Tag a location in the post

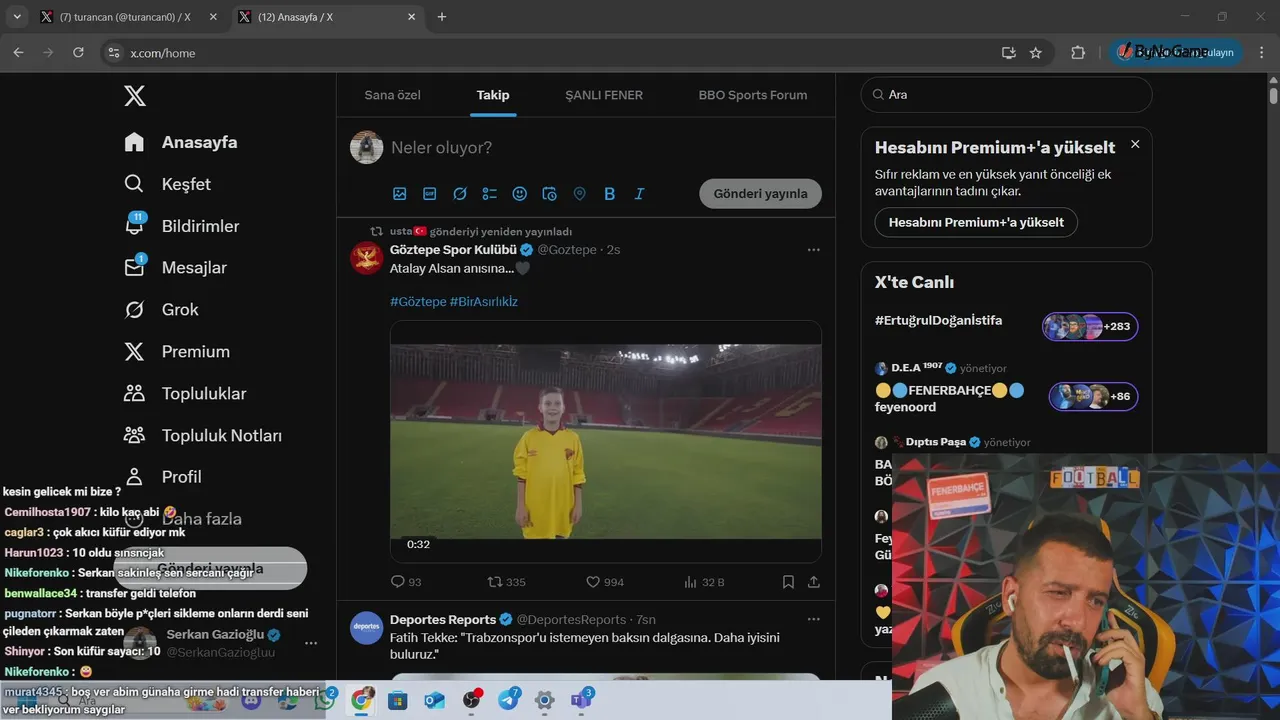[x=579, y=194]
